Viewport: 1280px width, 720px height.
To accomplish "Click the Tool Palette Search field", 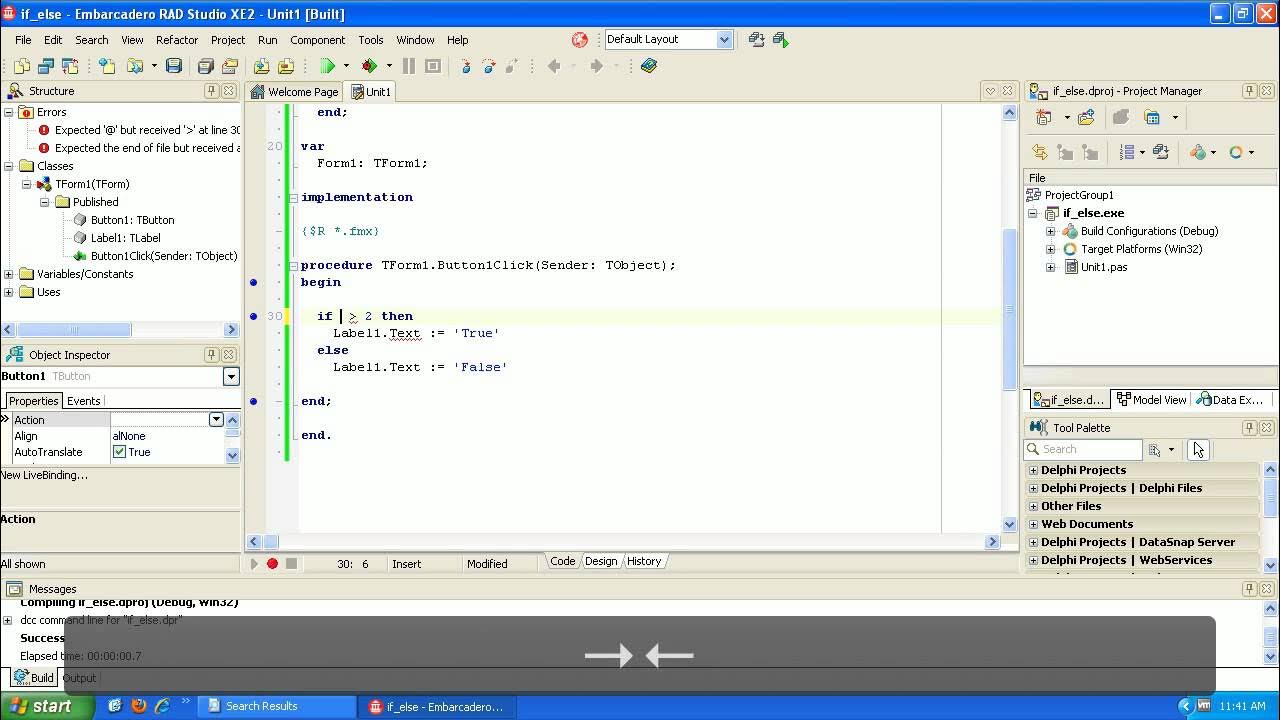I will click(1085, 450).
